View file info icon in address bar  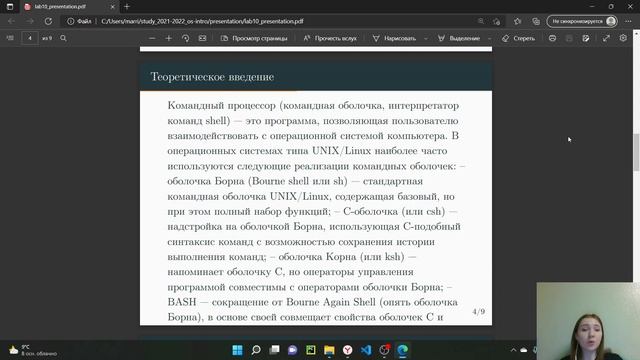point(71,21)
